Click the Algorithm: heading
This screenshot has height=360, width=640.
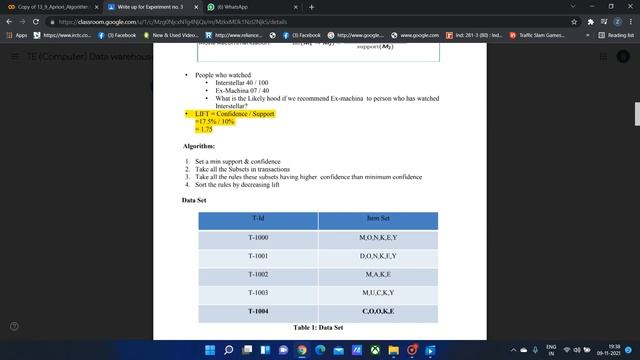(199, 146)
